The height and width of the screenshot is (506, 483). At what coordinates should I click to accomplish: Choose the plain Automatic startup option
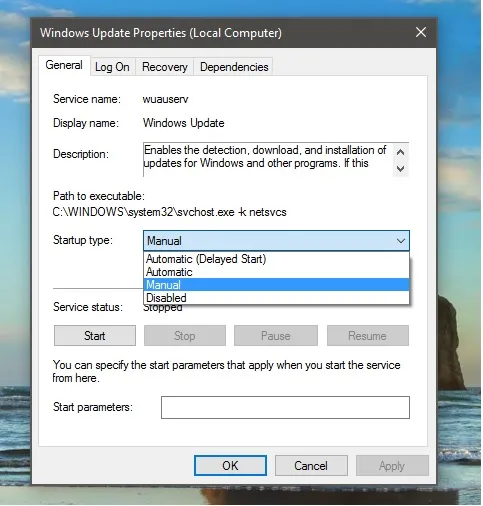pos(276,272)
